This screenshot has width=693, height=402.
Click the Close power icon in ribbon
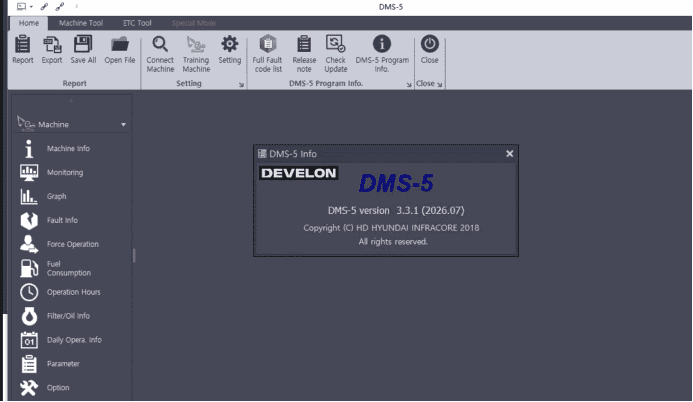coord(430,44)
